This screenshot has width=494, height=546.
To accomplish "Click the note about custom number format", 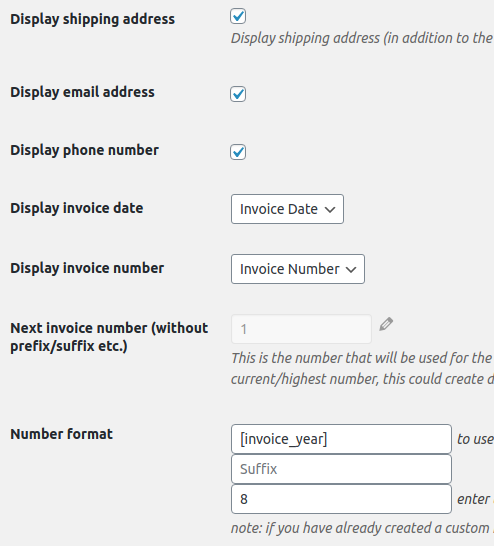I will click(x=362, y=528).
